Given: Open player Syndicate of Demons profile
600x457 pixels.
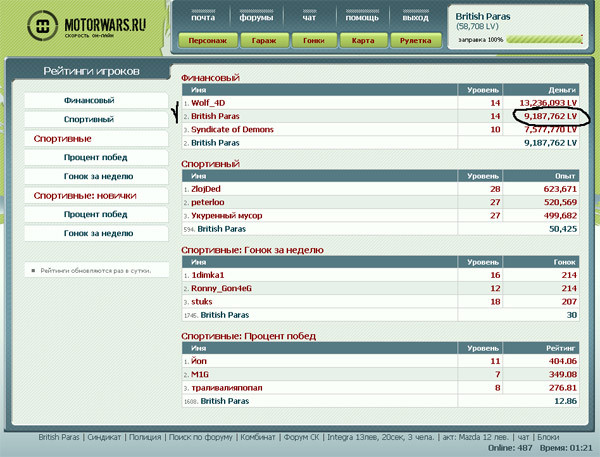Looking at the screenshot, I should coord(232,129).
